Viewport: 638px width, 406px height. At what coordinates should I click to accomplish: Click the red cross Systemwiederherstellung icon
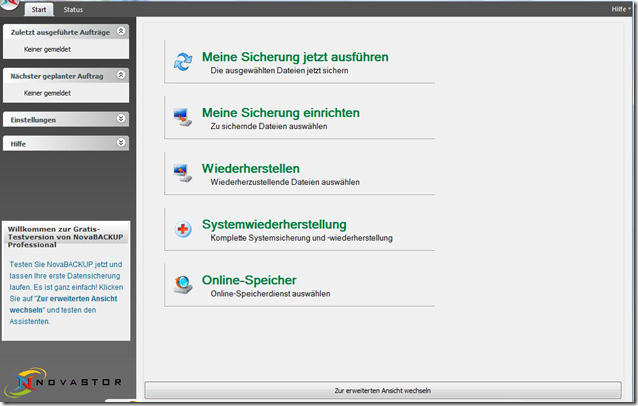[183, 229]
